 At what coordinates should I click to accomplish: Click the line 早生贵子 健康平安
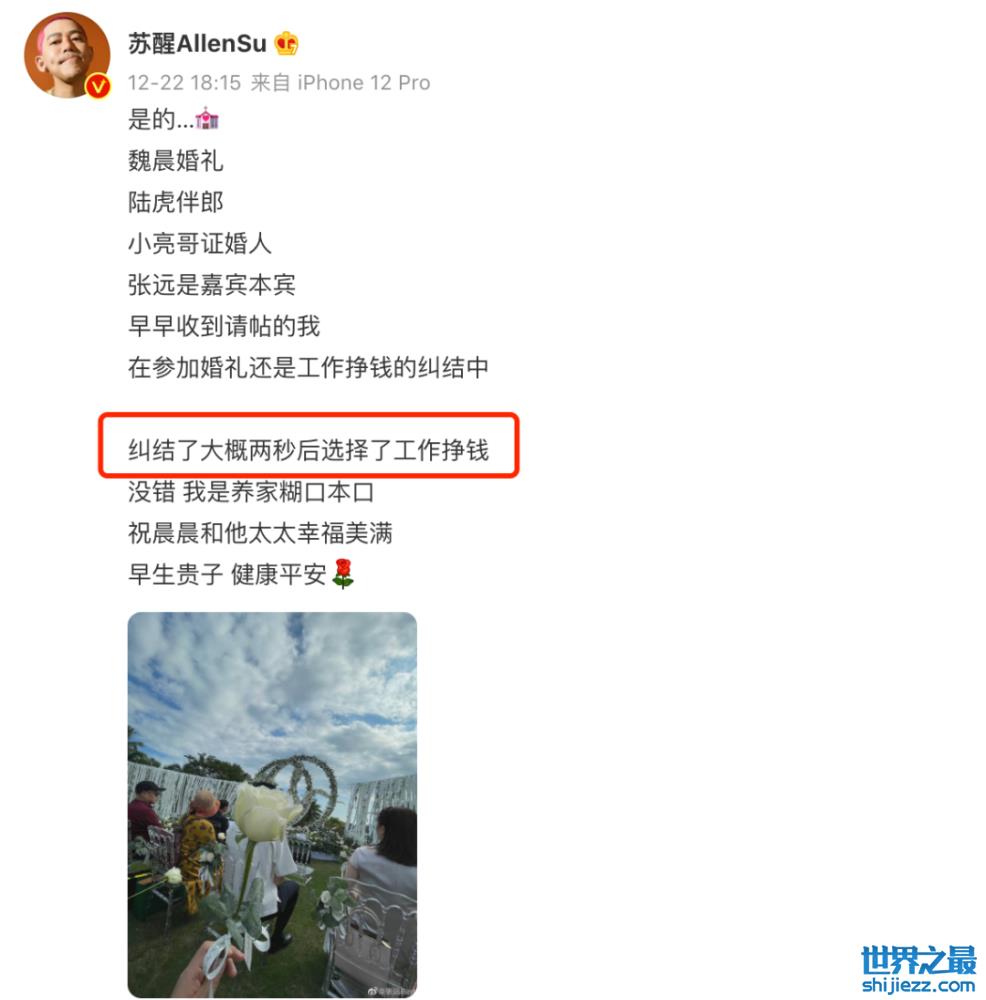227,574
